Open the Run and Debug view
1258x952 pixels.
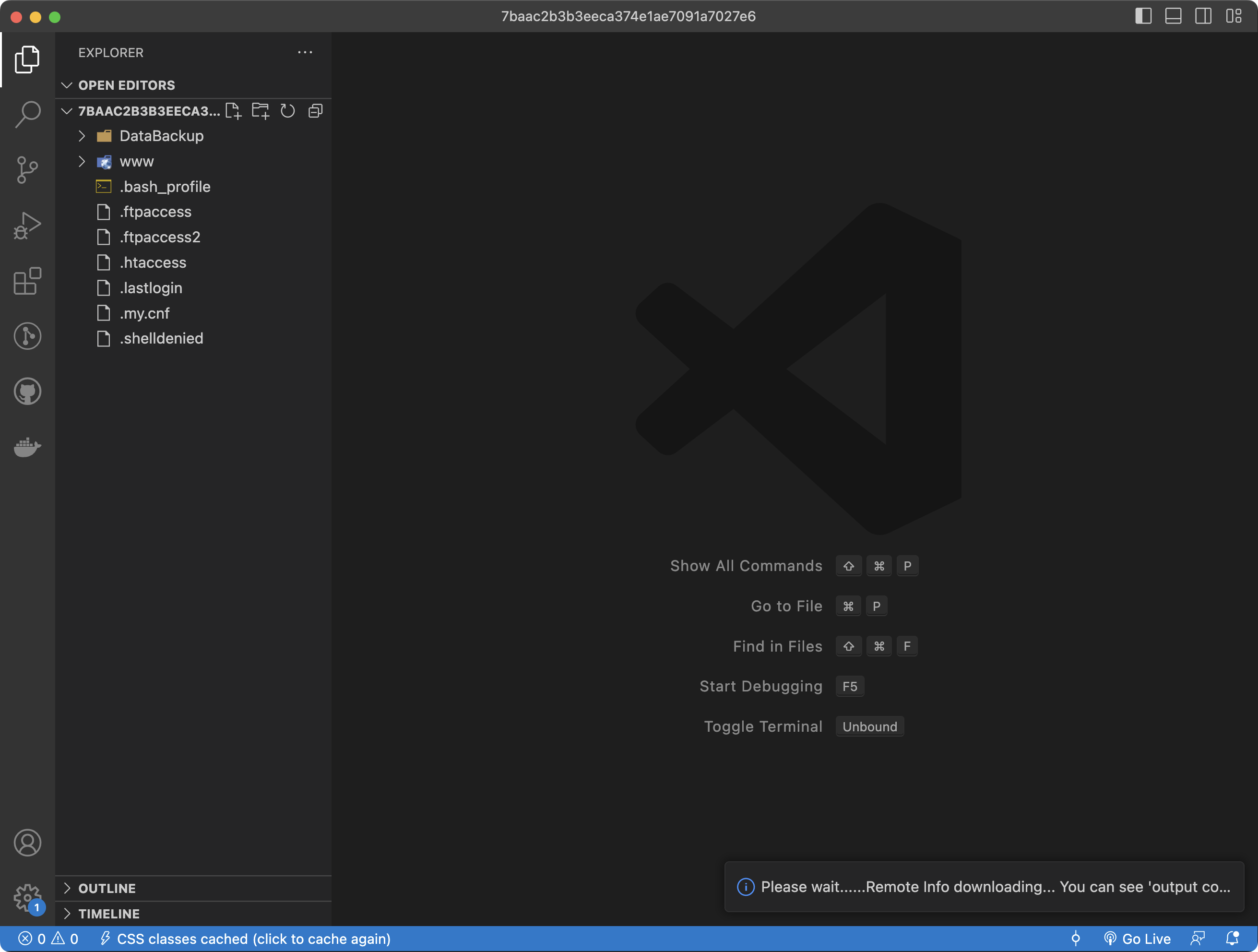pyautogui.click(x=27, y=225)
